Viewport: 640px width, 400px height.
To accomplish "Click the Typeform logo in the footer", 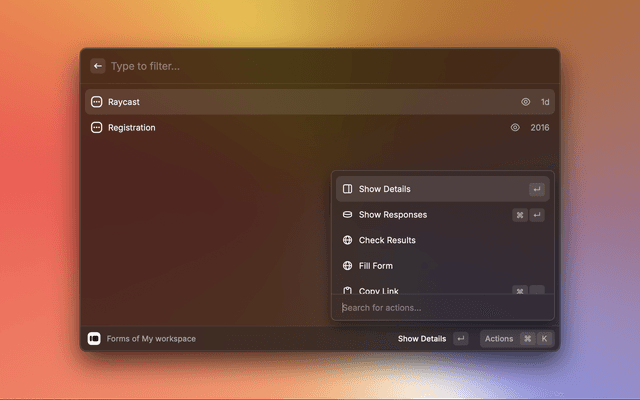I will tap(94, 339).
